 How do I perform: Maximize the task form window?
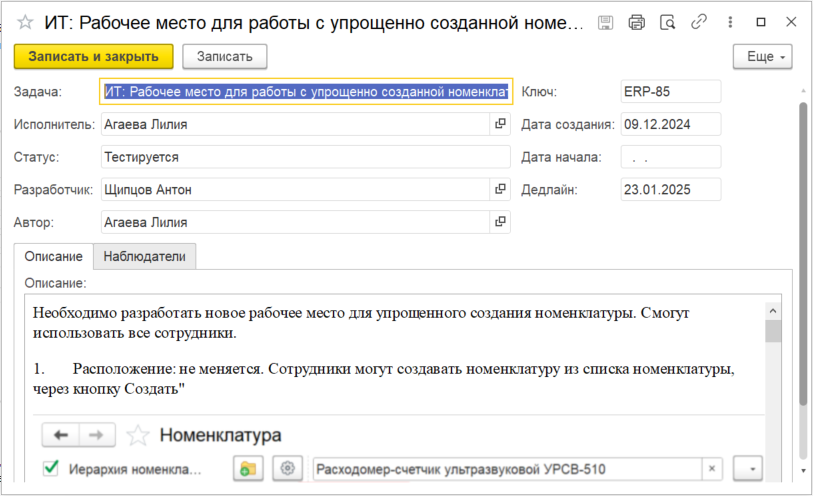[x=761, y=22]
